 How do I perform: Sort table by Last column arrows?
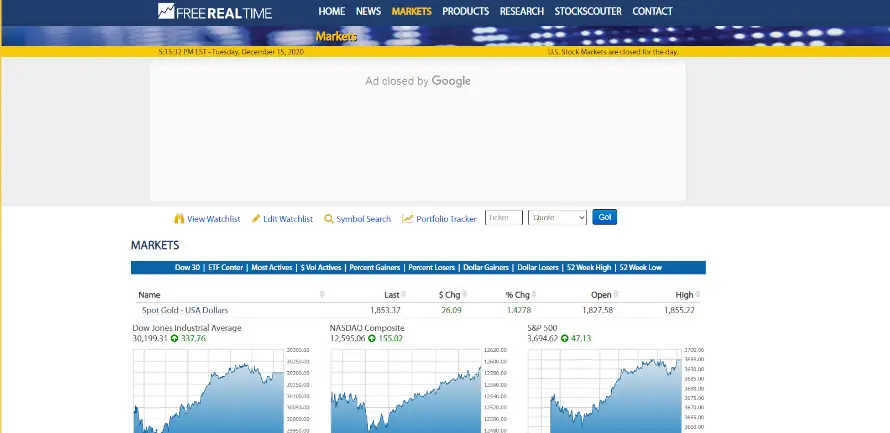(x=404, y=295)
